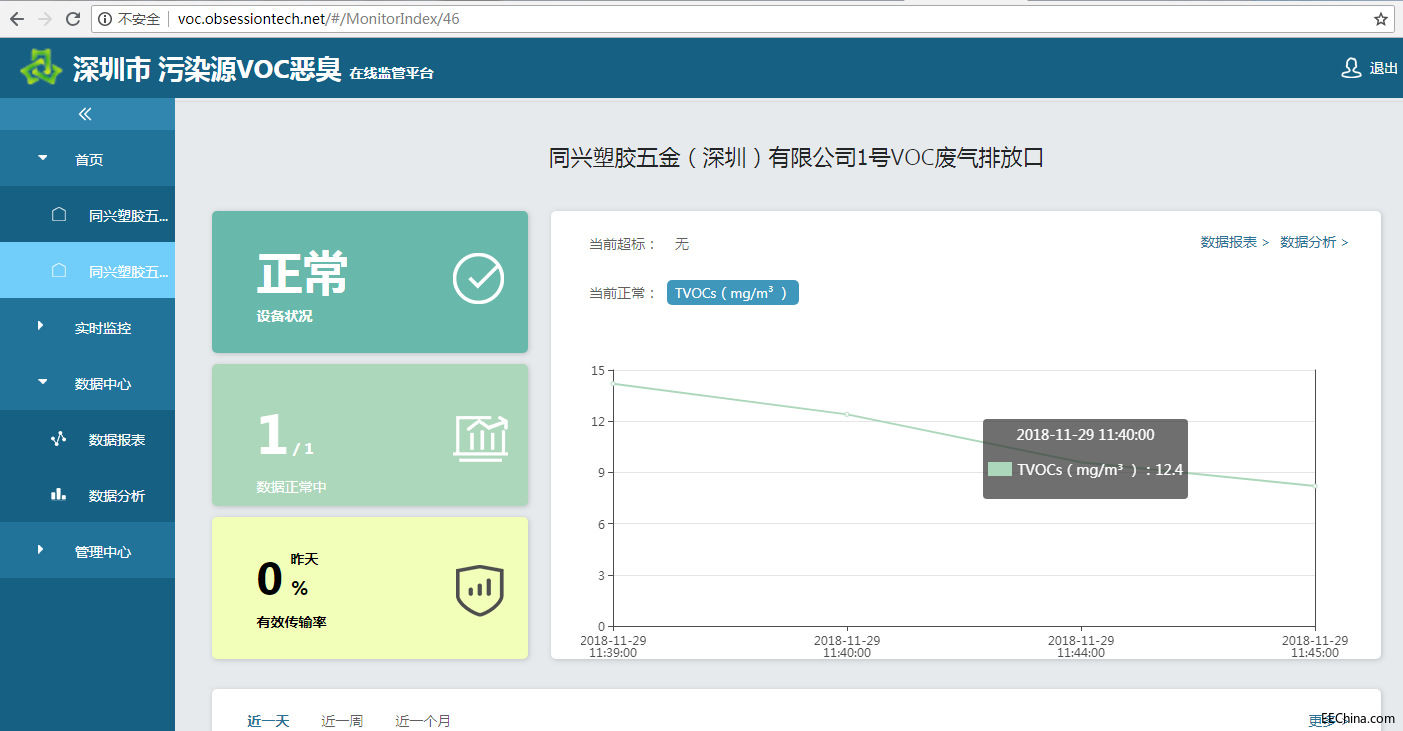Image resolution: width=1403 pixels, height=731 pixels.
Task: Switch to the 近一天 tab
Action: (x=268, y=721)
